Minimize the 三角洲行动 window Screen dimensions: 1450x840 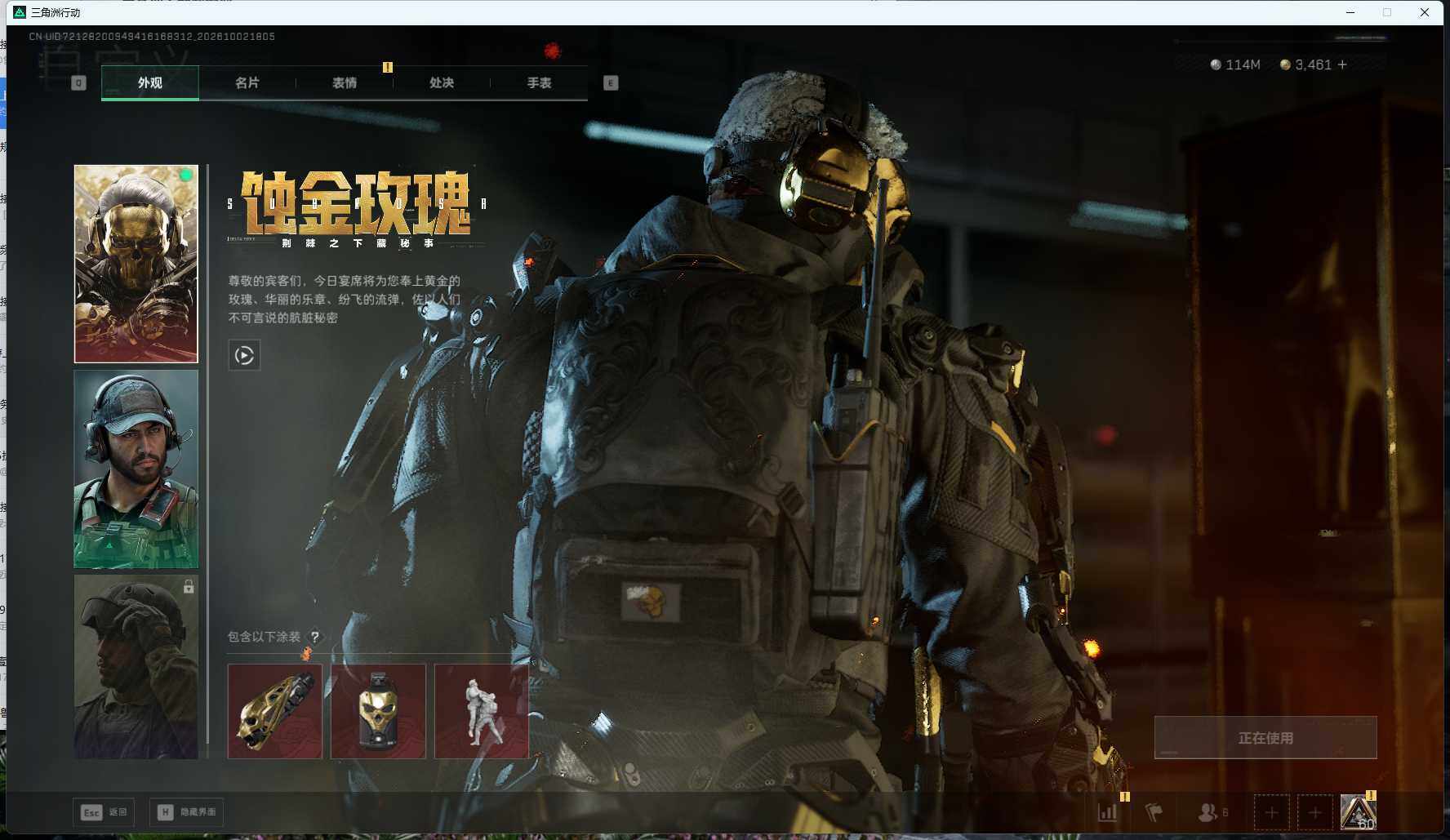click(x=1350, y=12)
